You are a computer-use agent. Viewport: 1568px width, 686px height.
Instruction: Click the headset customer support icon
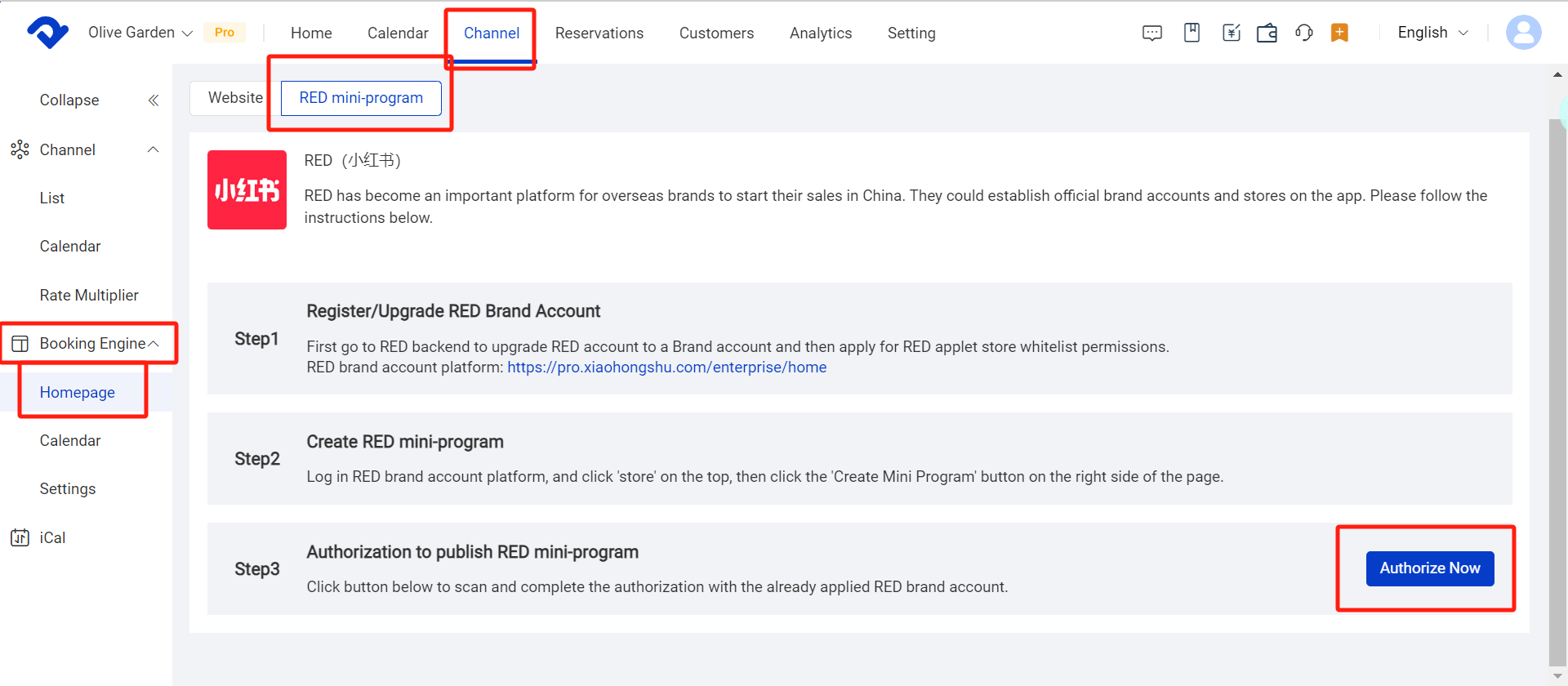point(1303,33)
